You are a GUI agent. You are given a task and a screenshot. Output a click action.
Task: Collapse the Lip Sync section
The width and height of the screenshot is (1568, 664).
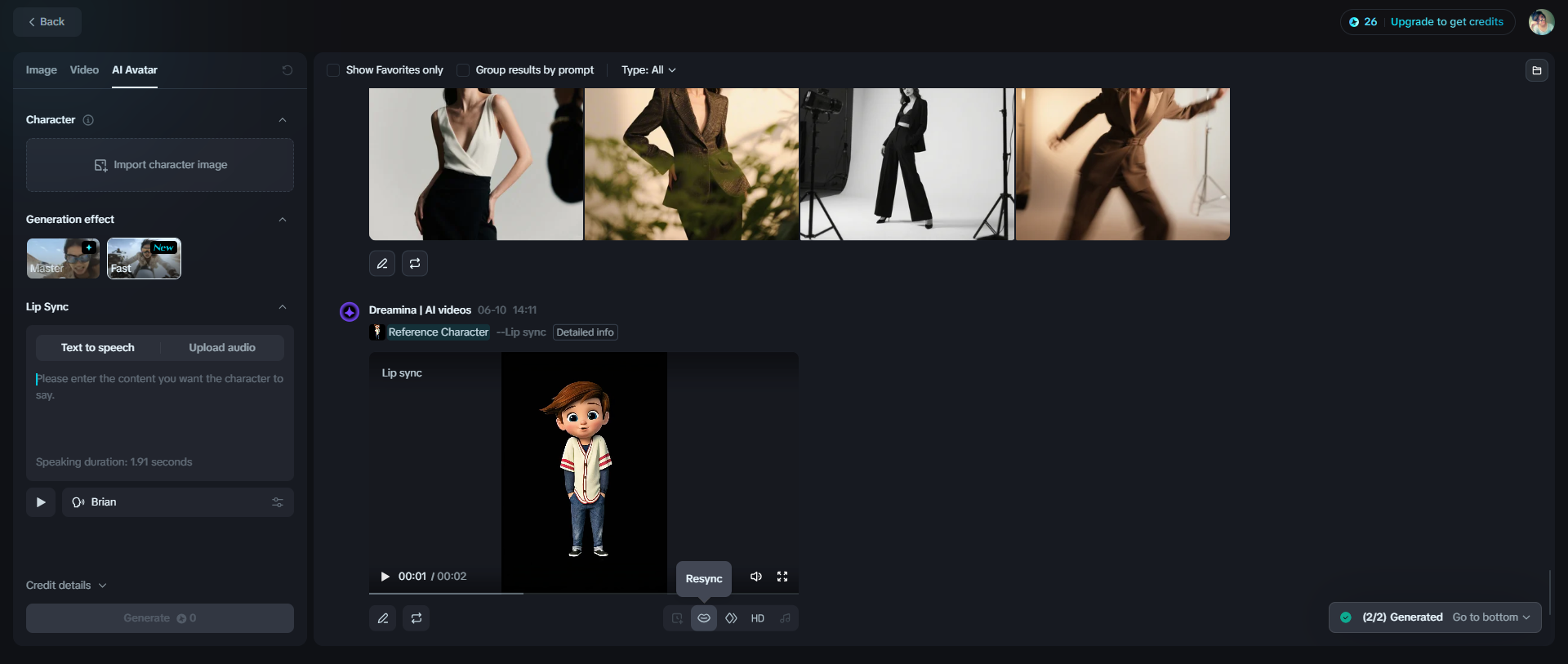(283, 307)
